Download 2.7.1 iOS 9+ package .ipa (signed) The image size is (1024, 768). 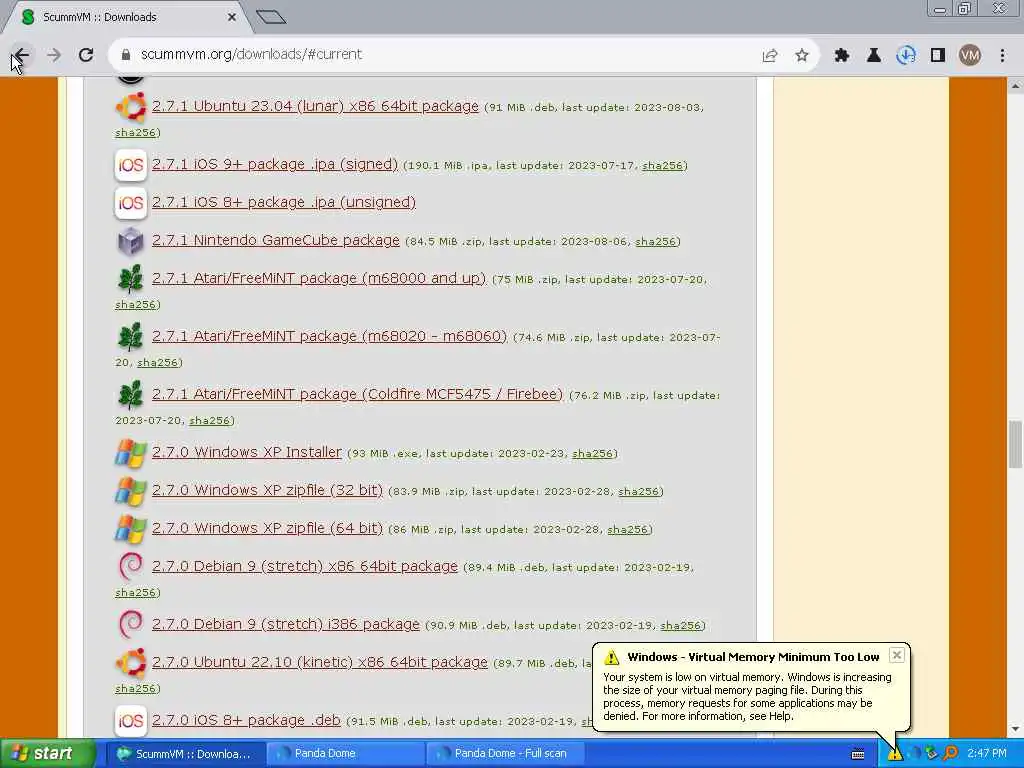coord(275,165)
